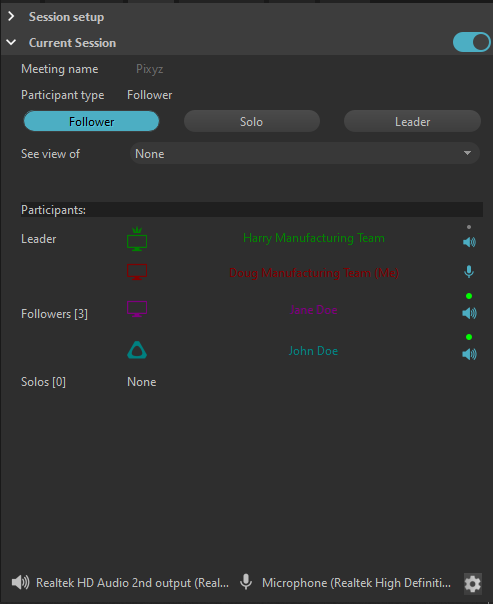Collapse the Current Session section
This screenshot has height=604, width=493.
[11, 42]
